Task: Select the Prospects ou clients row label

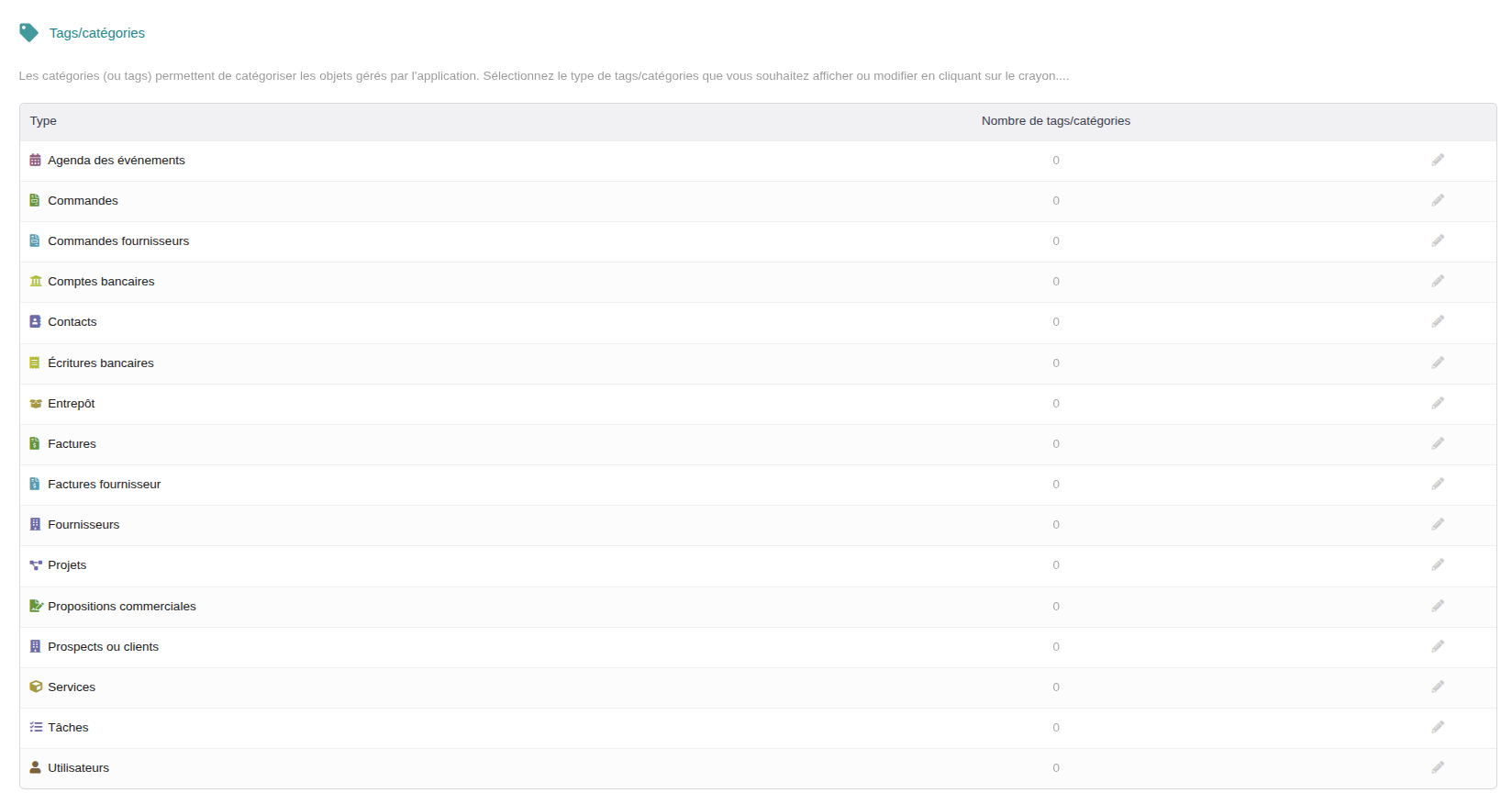Action: coord(103,646)
